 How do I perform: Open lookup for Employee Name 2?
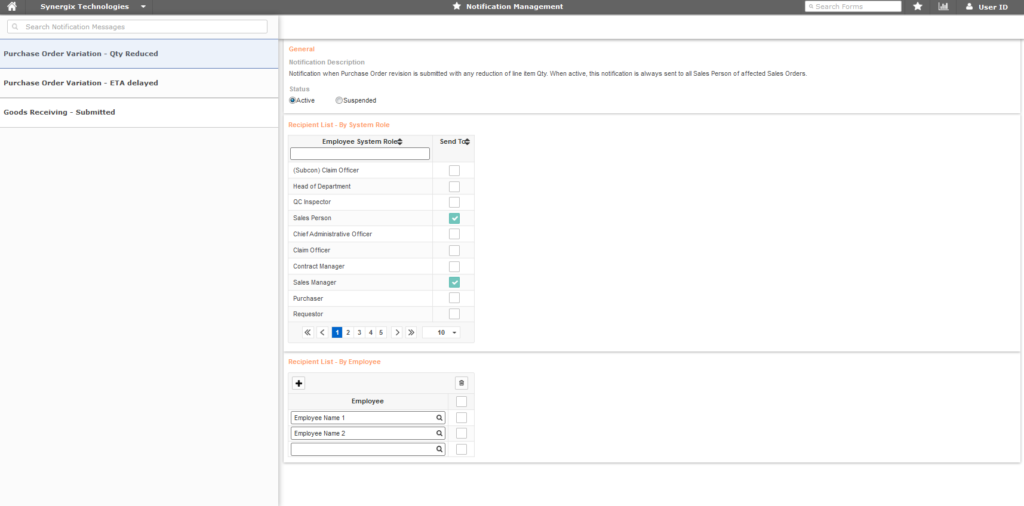(440, 434)
